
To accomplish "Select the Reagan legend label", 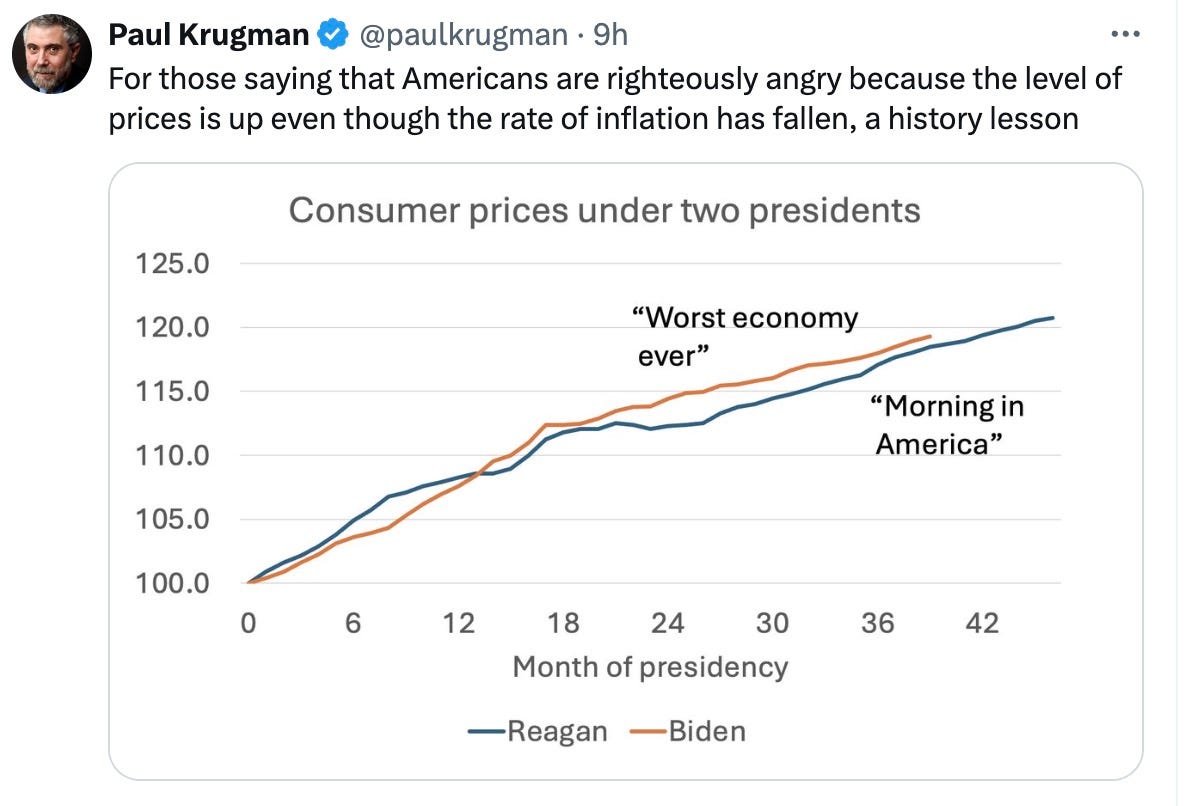I will [557, 731].
